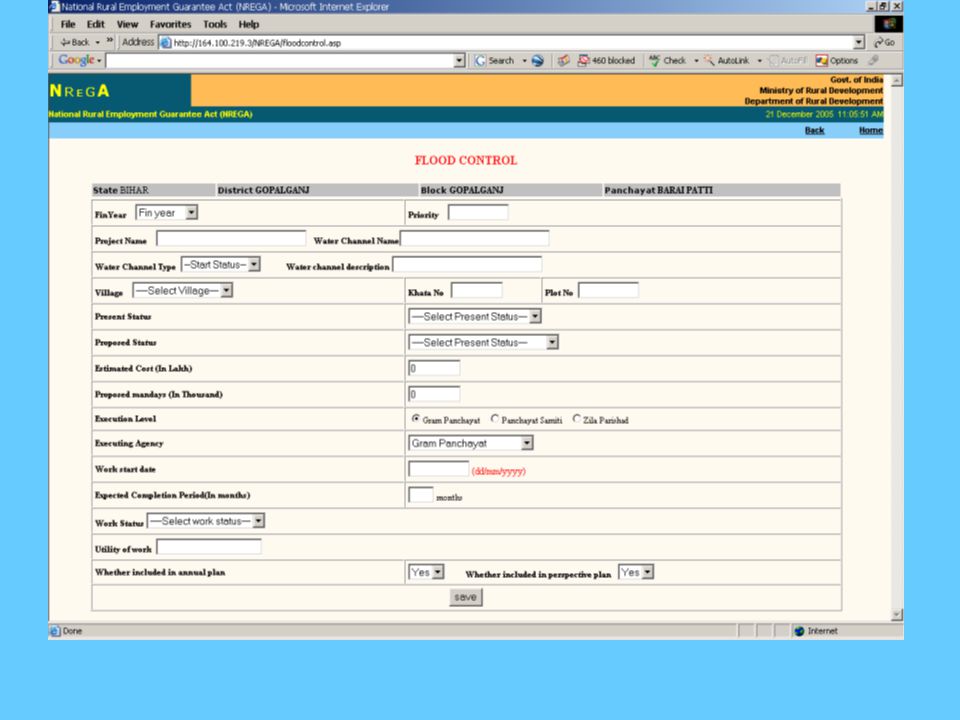This screenshot has width=960, height=720.
Task: Open the Water Channel Type dropdown
Action: coord(220,264)
